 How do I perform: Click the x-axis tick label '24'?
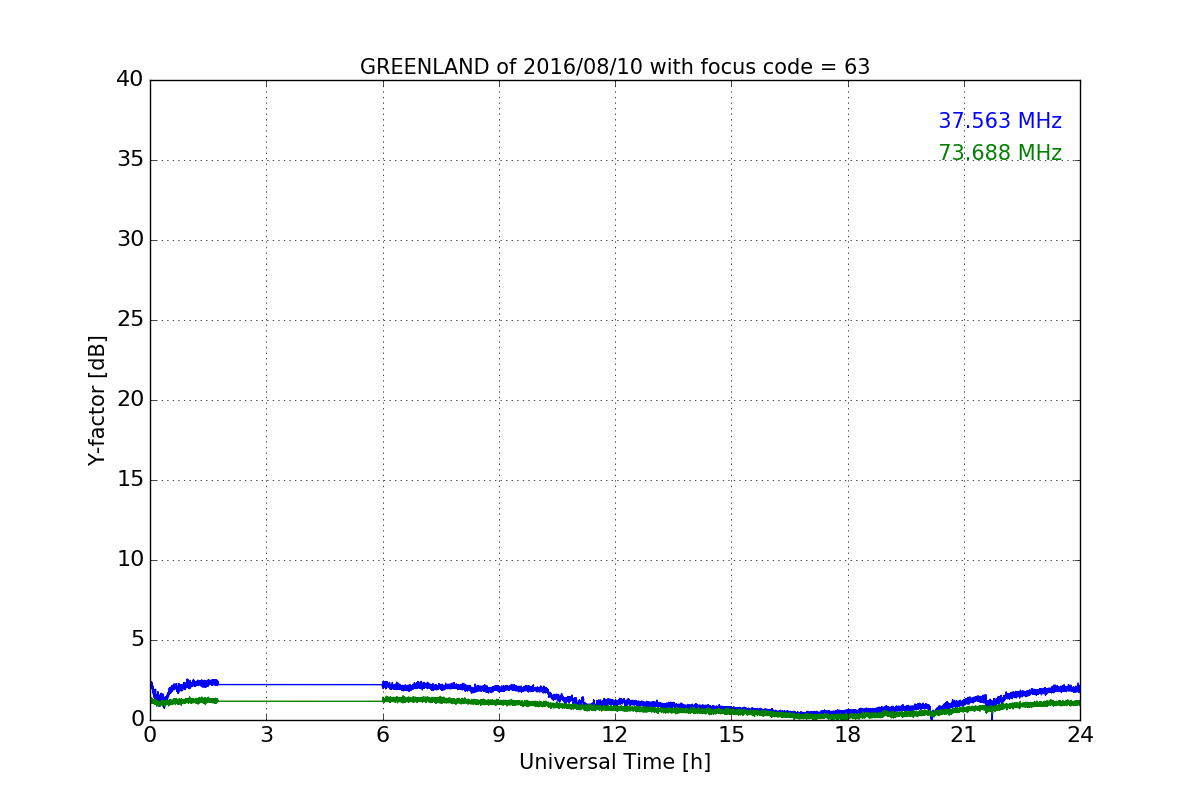pyautogui.click(x=1080, y=735)
